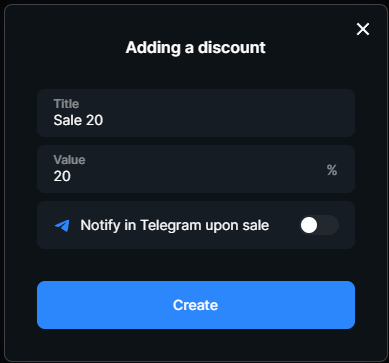389x363 pixels.
Task: Focus the Value input field
Action: [x=196, y=169]
